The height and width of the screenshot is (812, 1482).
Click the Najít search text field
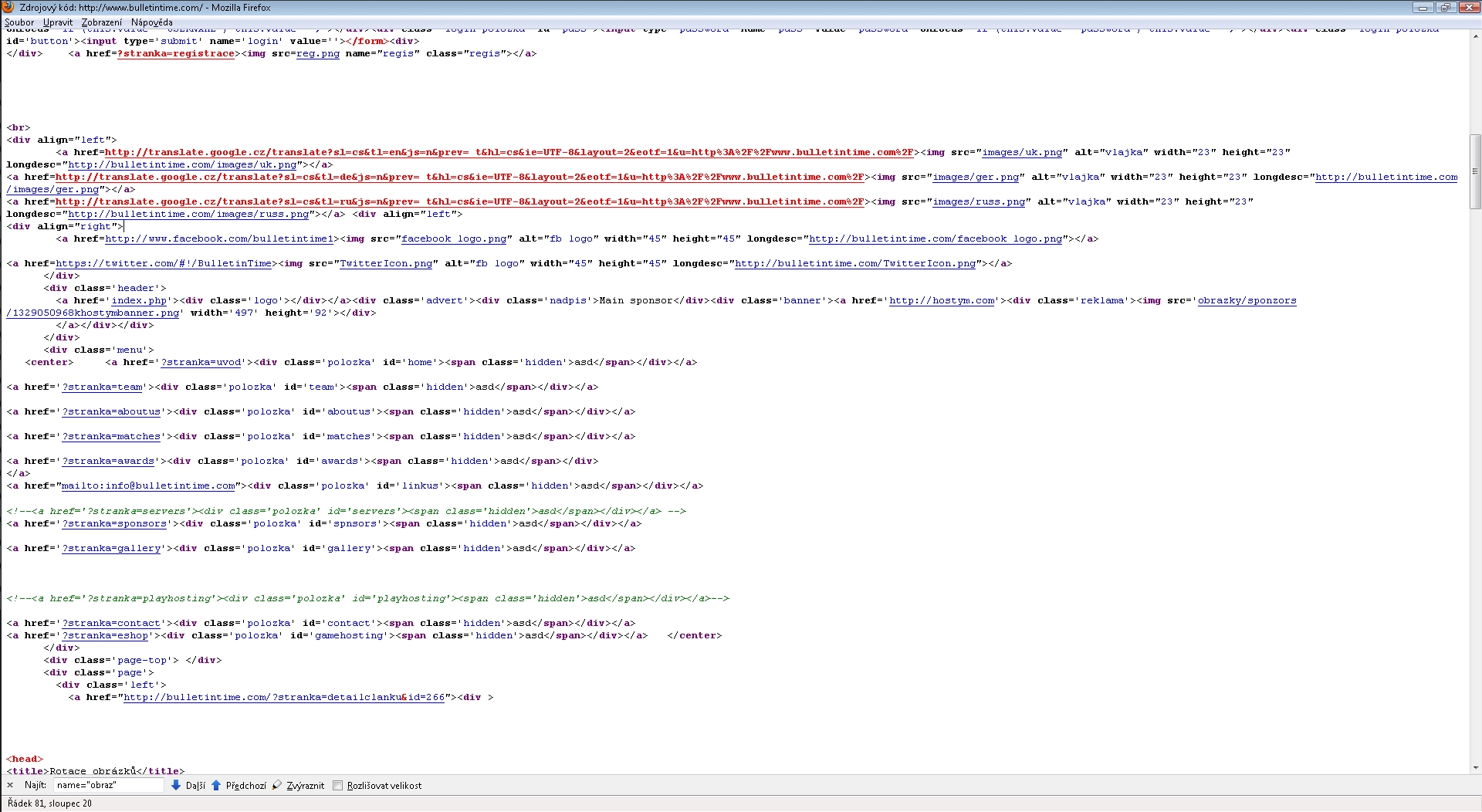[x=108, y=785]
